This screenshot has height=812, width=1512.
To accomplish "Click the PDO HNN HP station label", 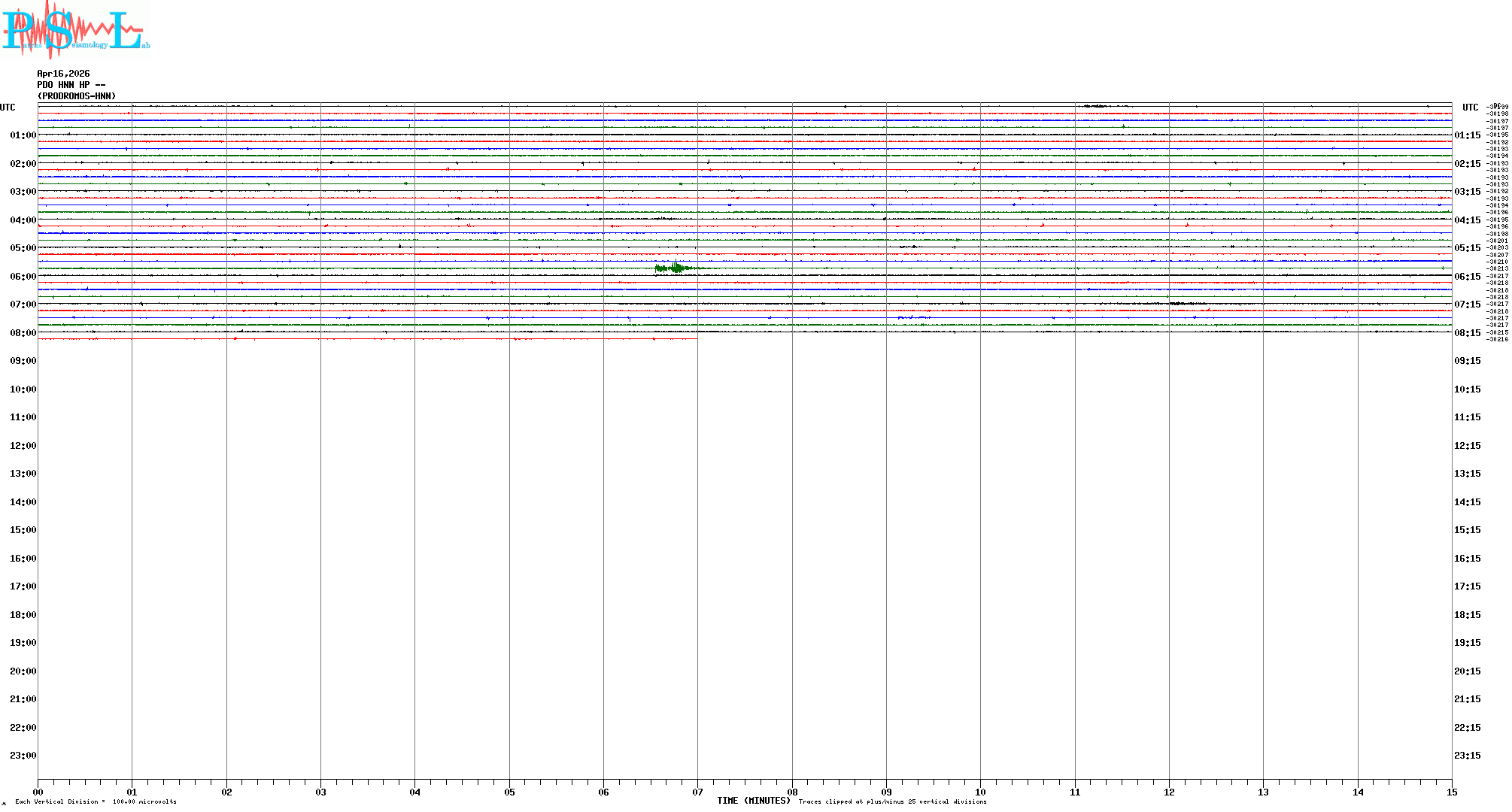I will pos(71,85).
